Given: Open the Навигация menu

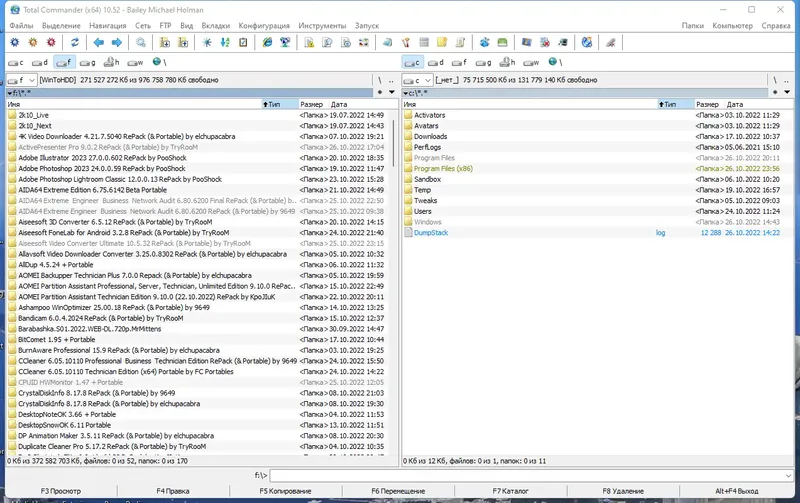Looking at the screenshot, I should (108, 26).
